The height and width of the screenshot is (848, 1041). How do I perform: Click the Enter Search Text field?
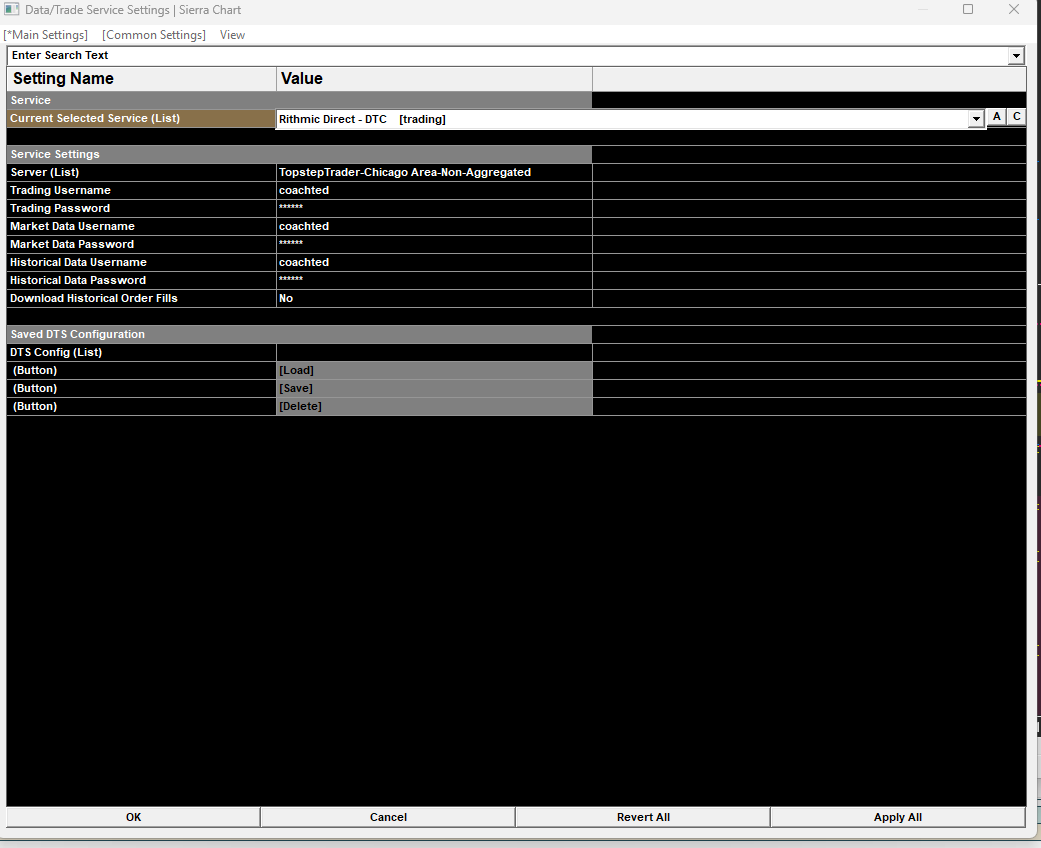(x=508, y=56)
